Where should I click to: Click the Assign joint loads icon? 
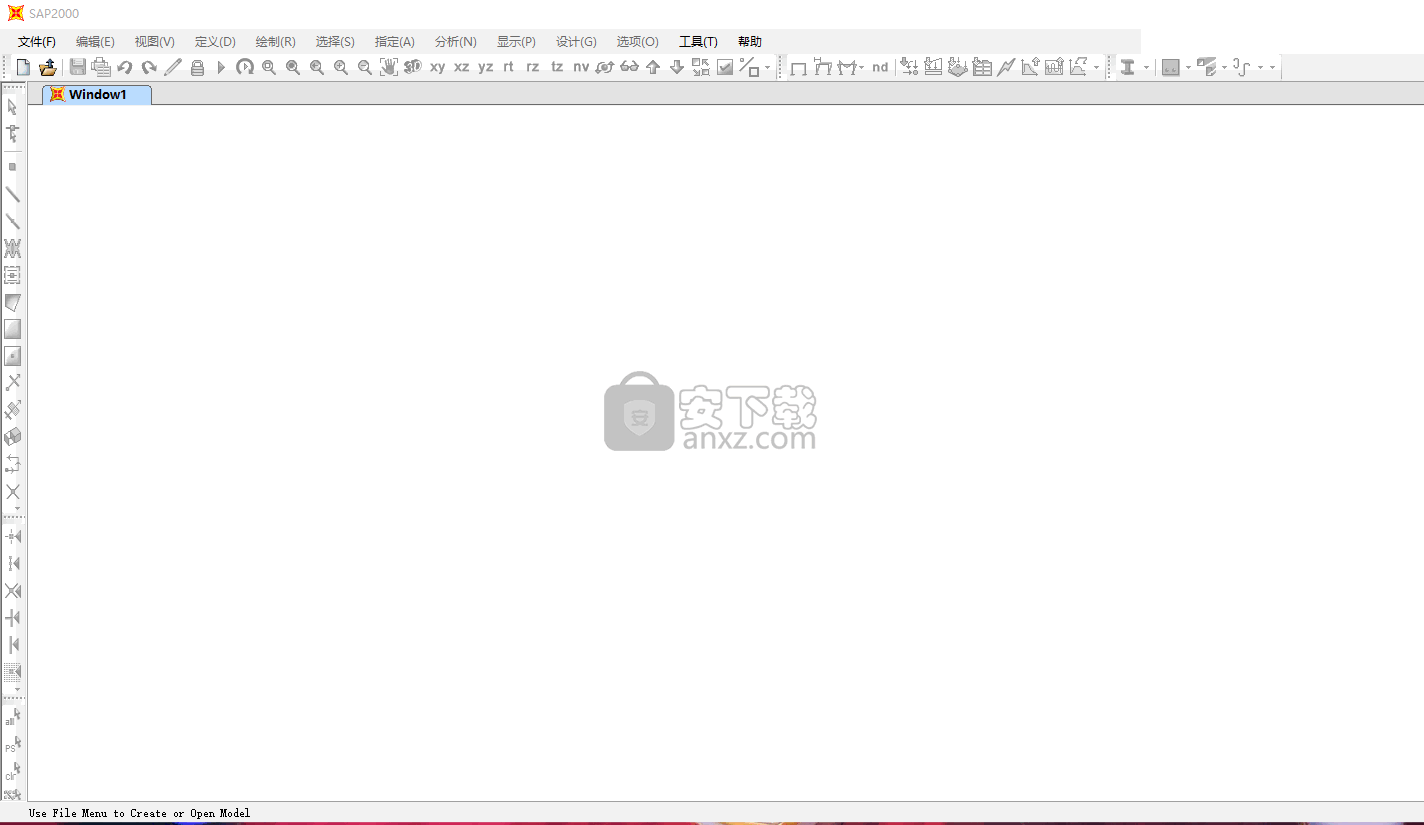coord(909,67)
